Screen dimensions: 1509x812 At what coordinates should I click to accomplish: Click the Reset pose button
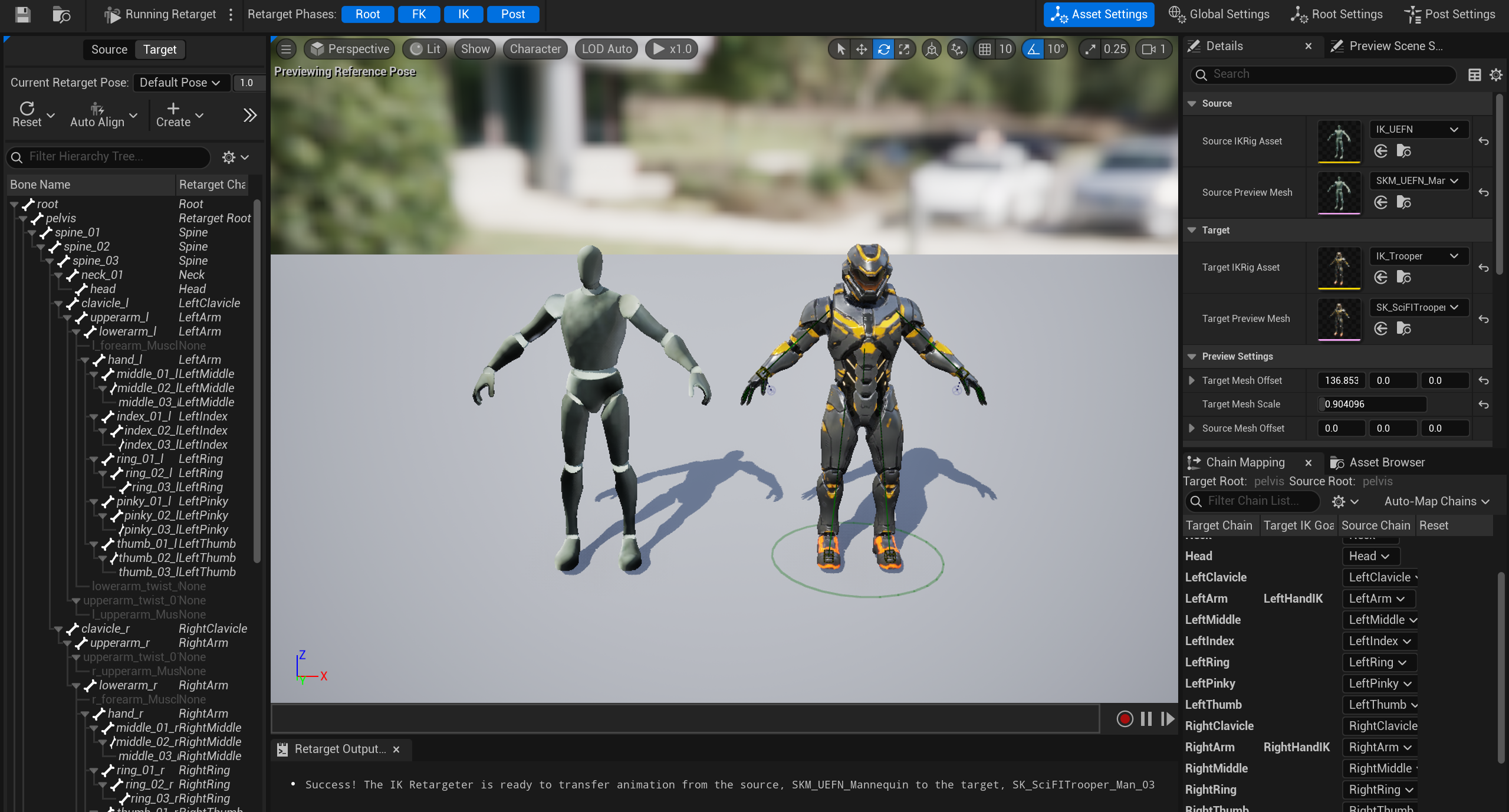[27, 114]
